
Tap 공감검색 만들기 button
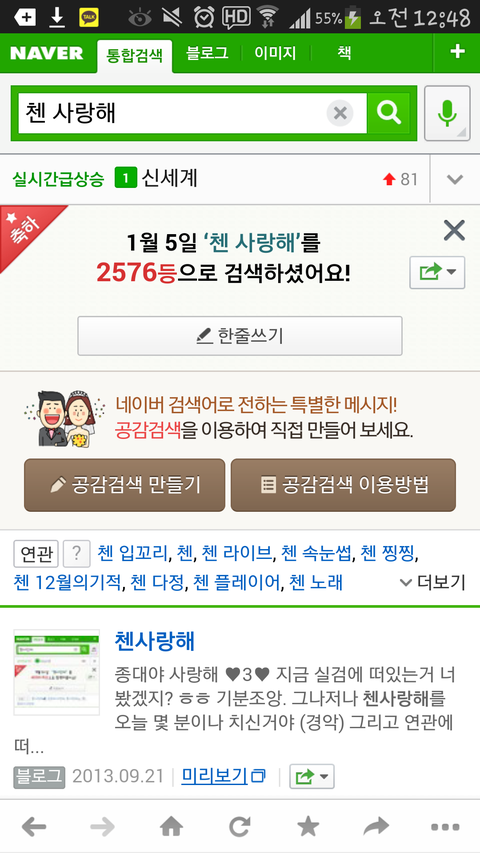click(125, 485)
